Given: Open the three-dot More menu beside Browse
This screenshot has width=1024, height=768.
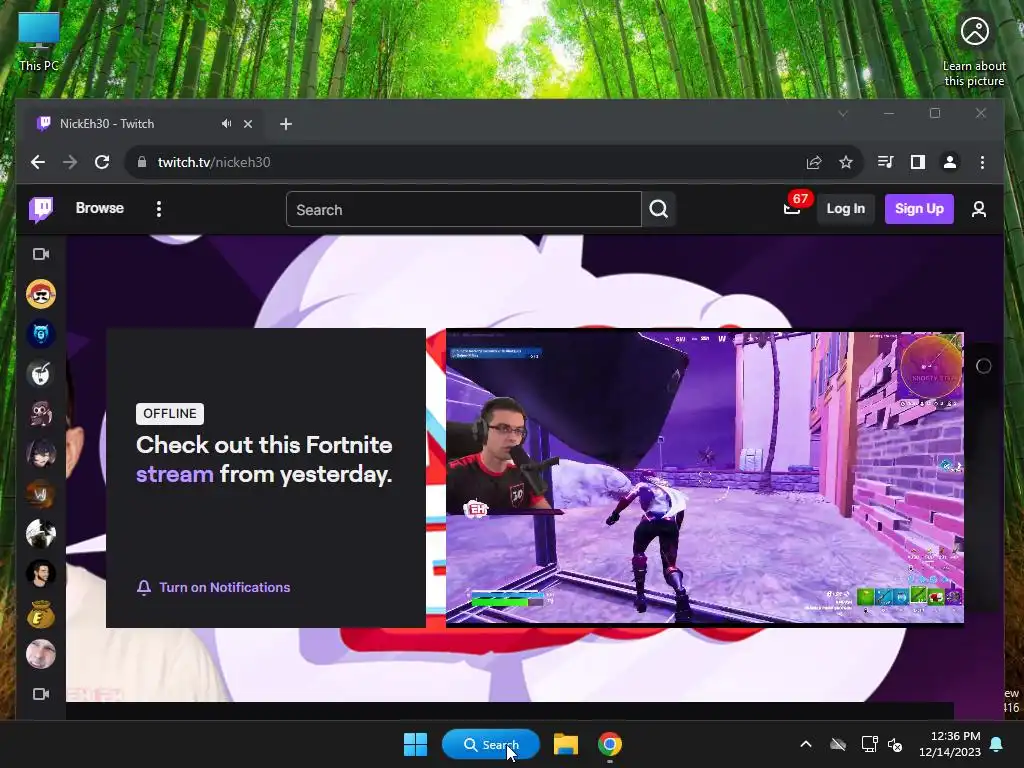Looking at the screenshot, I should [159, 209].
